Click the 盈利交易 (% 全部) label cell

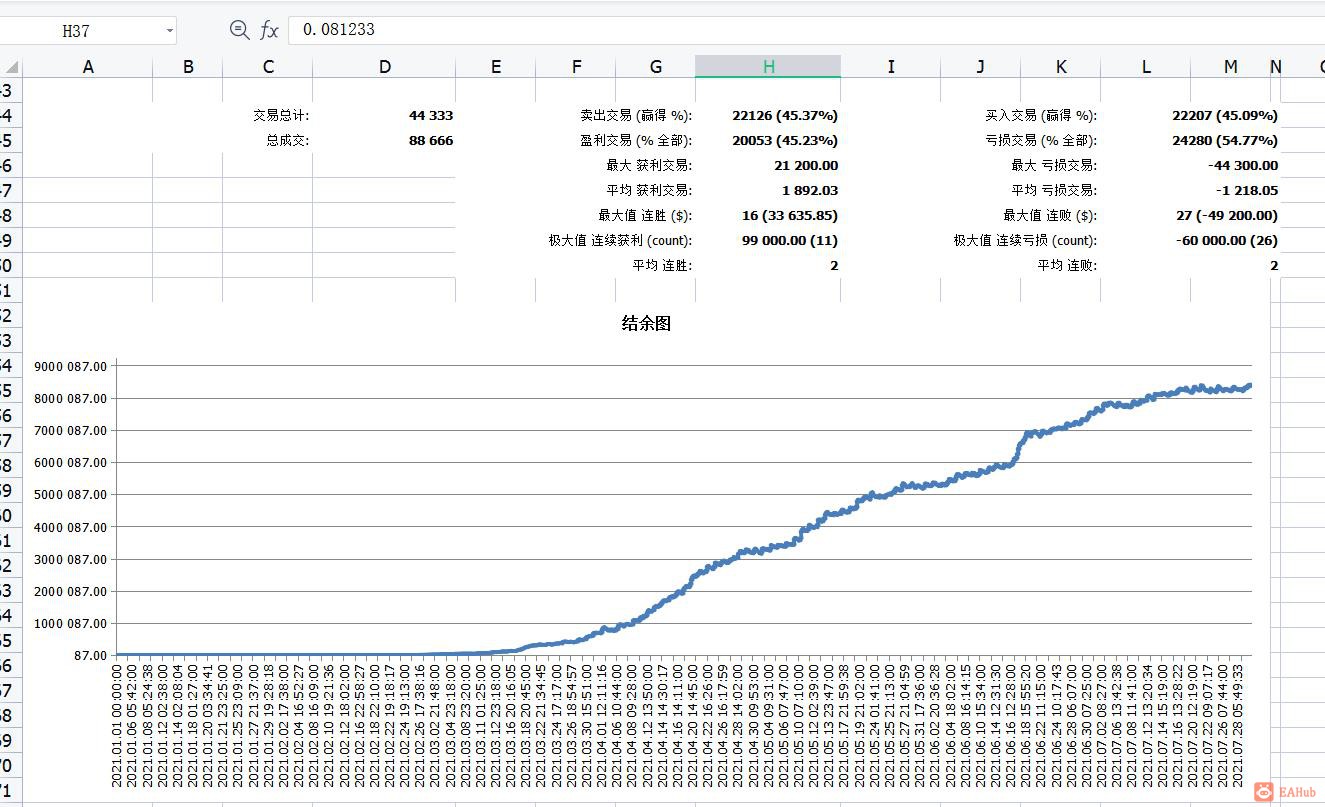tap(636, 141)
